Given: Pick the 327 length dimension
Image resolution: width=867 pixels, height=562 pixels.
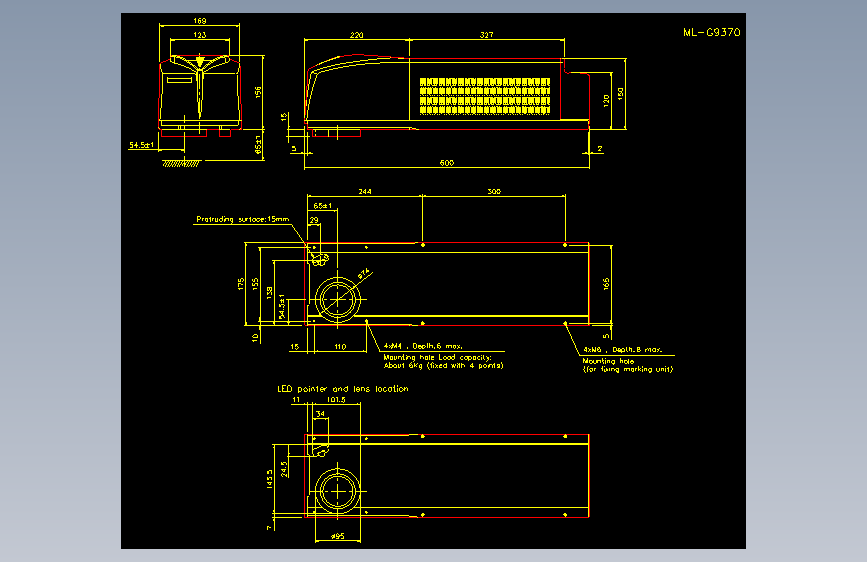Looking at the screenshot, I should (x=486, y=35).
